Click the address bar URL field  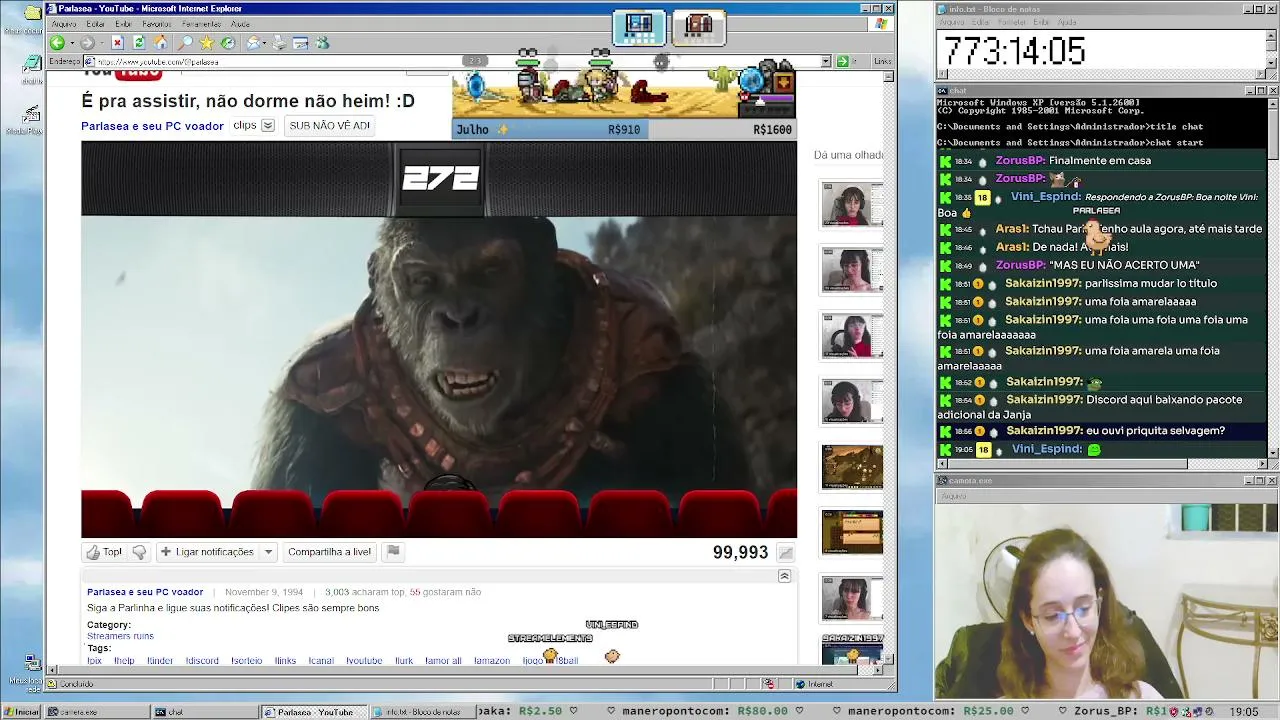tap(458, 61)
